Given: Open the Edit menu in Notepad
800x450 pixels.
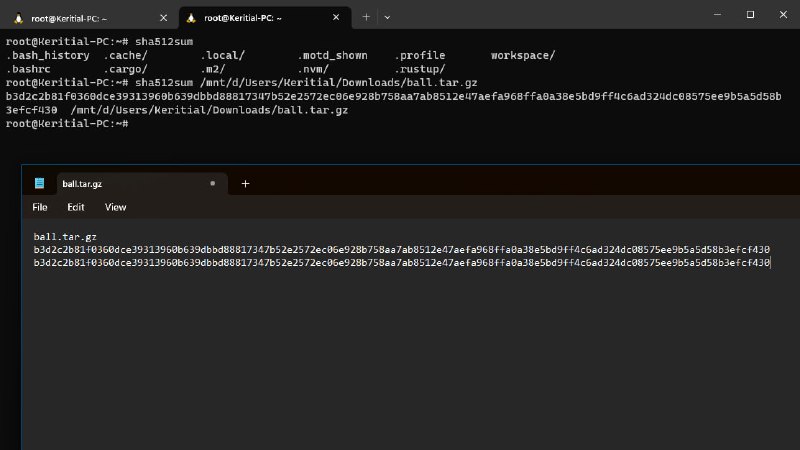Looking at the screenshot, I should pos(76,207).
